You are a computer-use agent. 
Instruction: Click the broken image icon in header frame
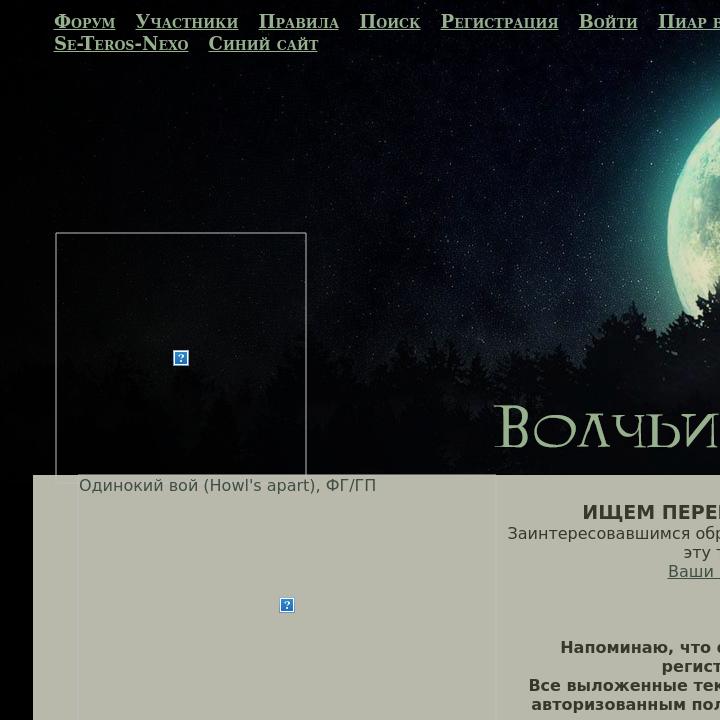click(181, 358)
